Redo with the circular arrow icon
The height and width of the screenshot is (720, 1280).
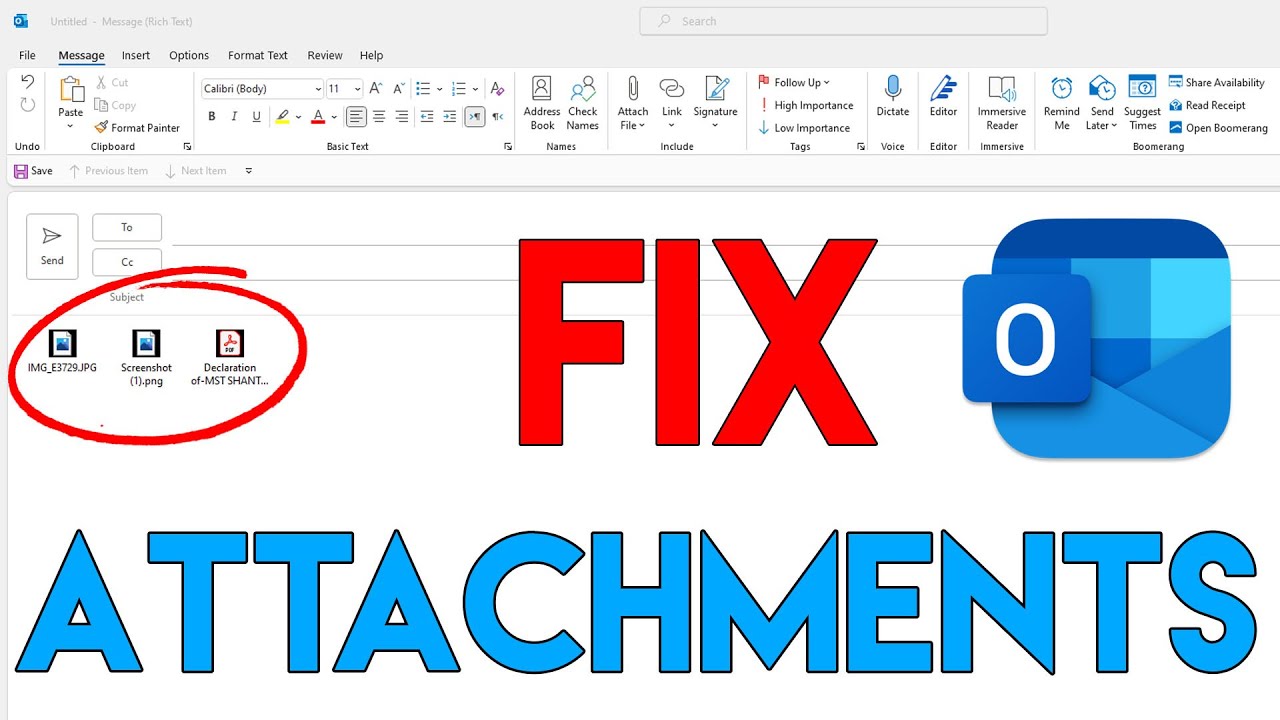click(x=27, y=105)
